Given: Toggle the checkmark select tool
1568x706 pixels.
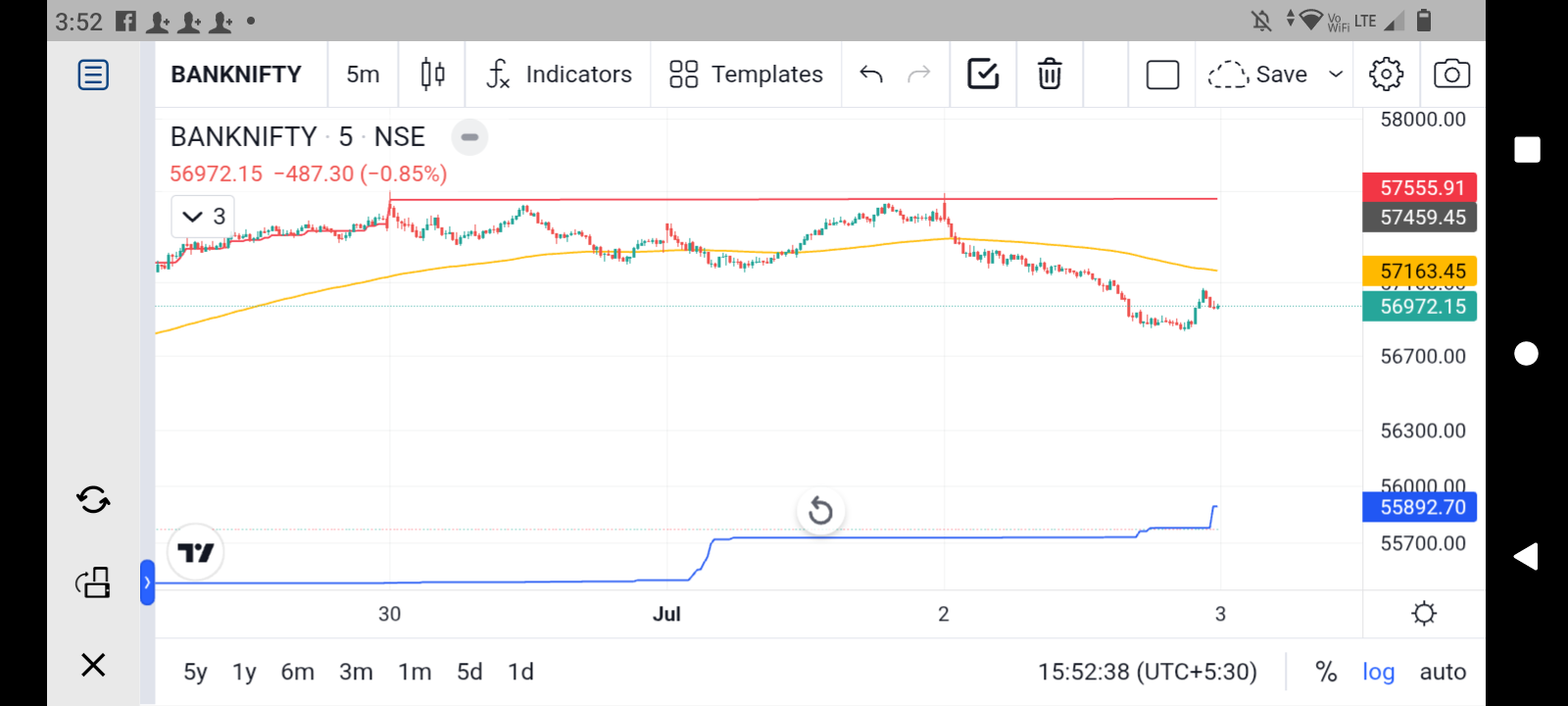Looking at the screenshot, I should tap(983, 75).
